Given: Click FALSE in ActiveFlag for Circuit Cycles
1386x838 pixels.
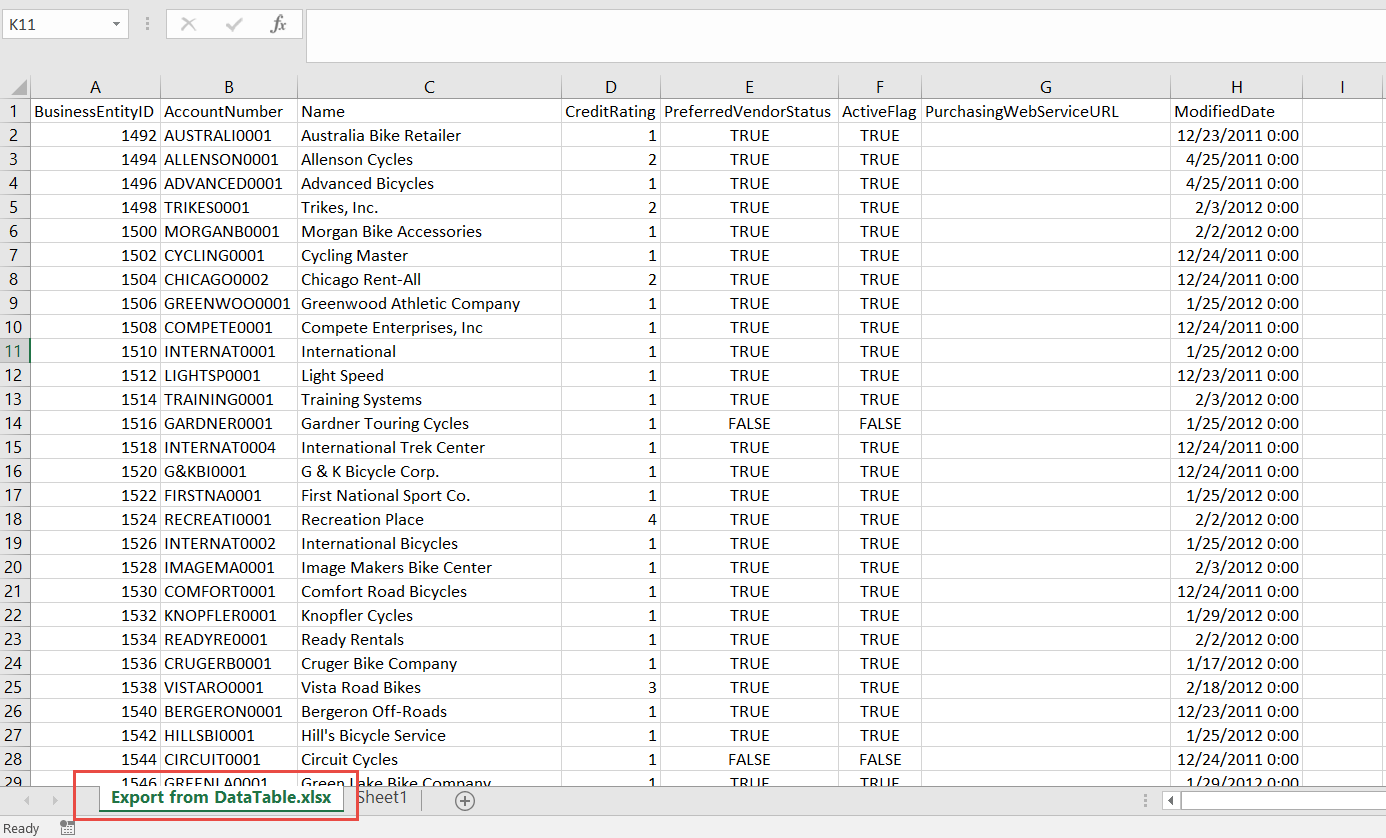Looking at the screenshot, I should (880, 759).
